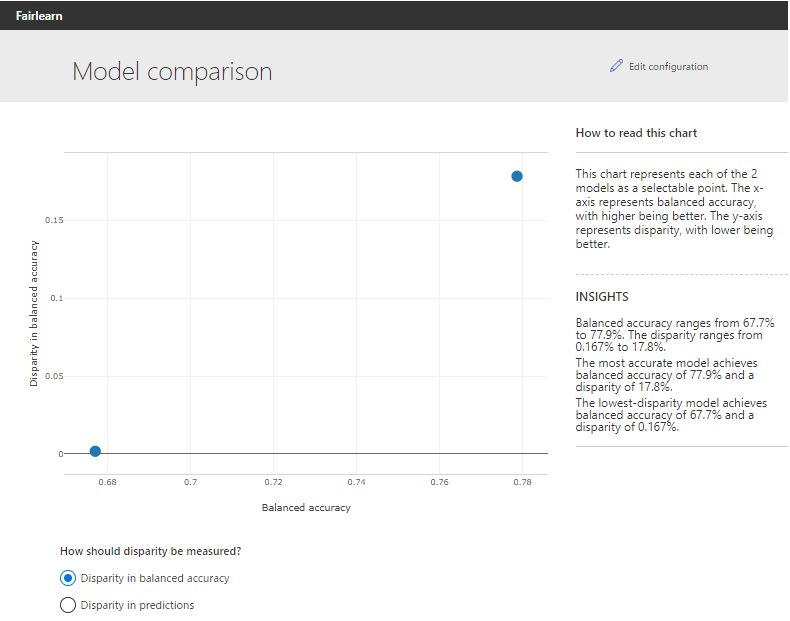Click the 0.05 y-axis tick label
790x621 pixels.
[x=54, y=376]
